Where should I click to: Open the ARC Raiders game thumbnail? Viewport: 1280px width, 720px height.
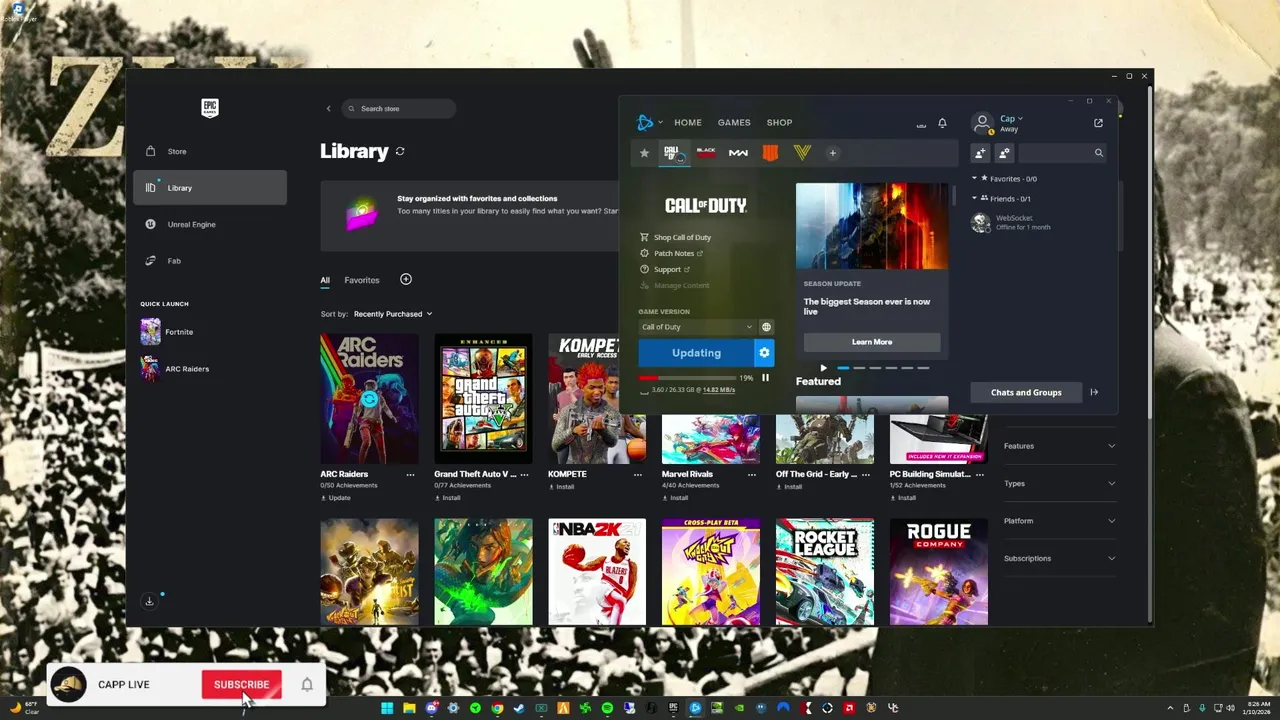[x=369, y=398]
